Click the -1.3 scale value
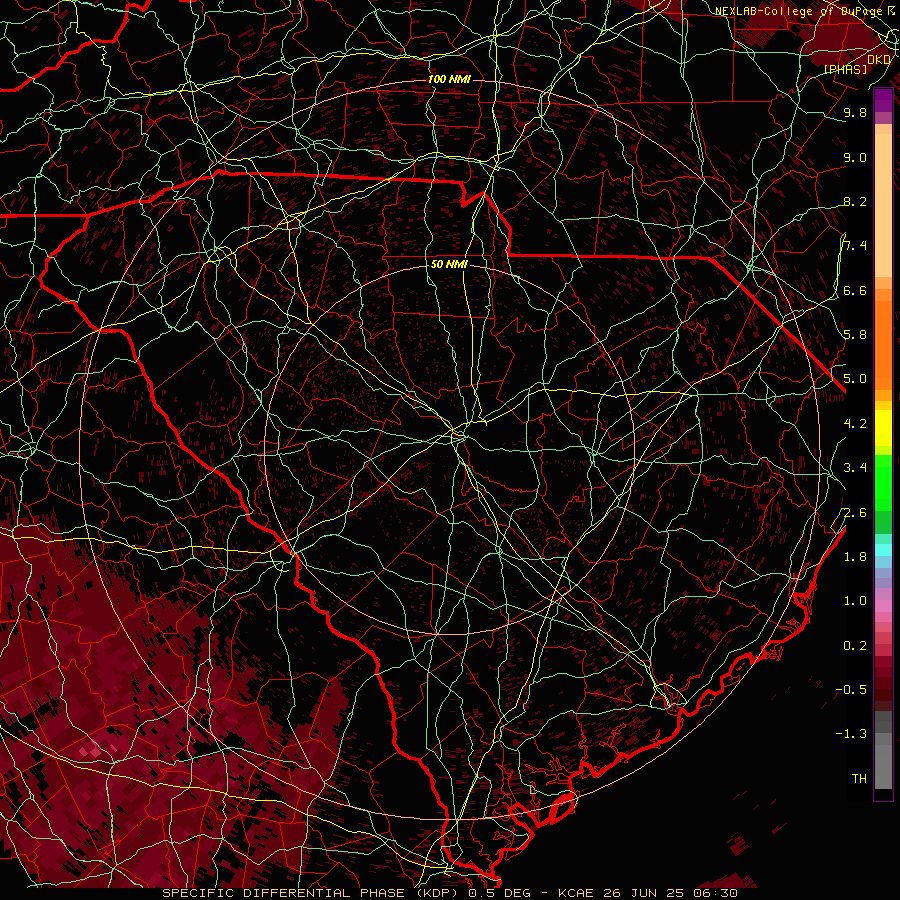900x900 pixels. click(851, 734)
